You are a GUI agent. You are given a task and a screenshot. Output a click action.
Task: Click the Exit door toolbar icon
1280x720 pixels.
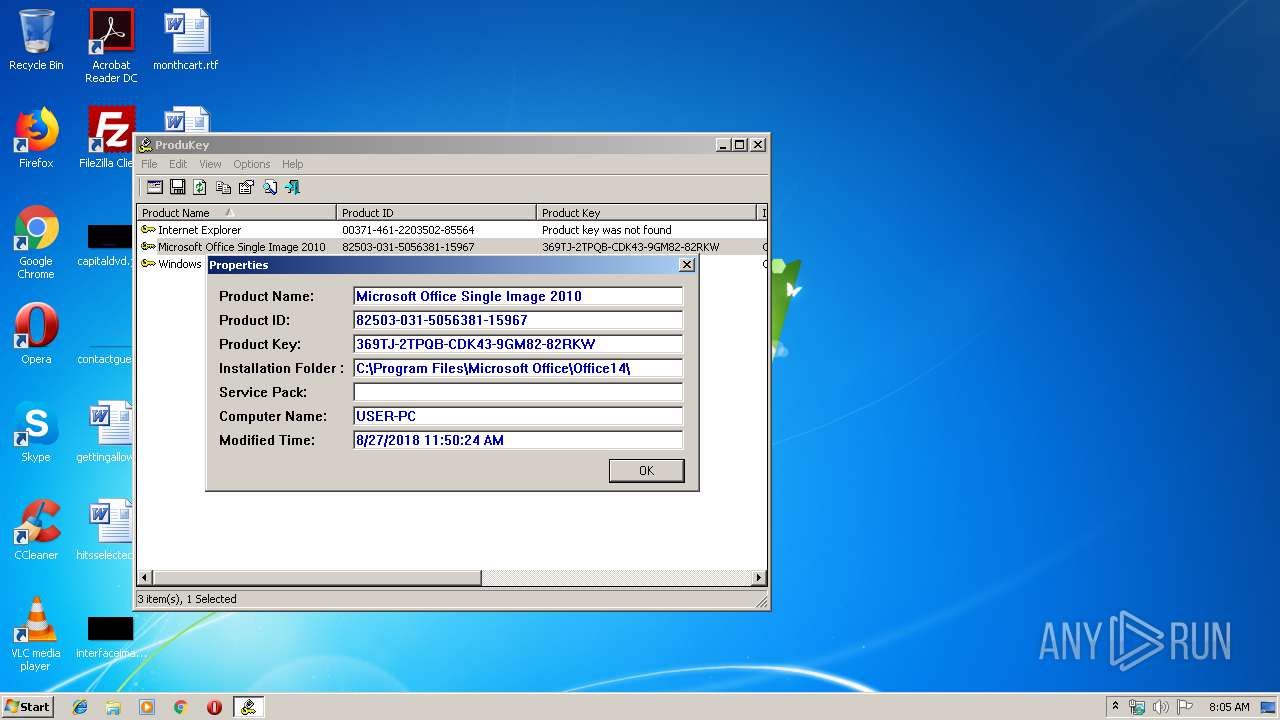292,187
